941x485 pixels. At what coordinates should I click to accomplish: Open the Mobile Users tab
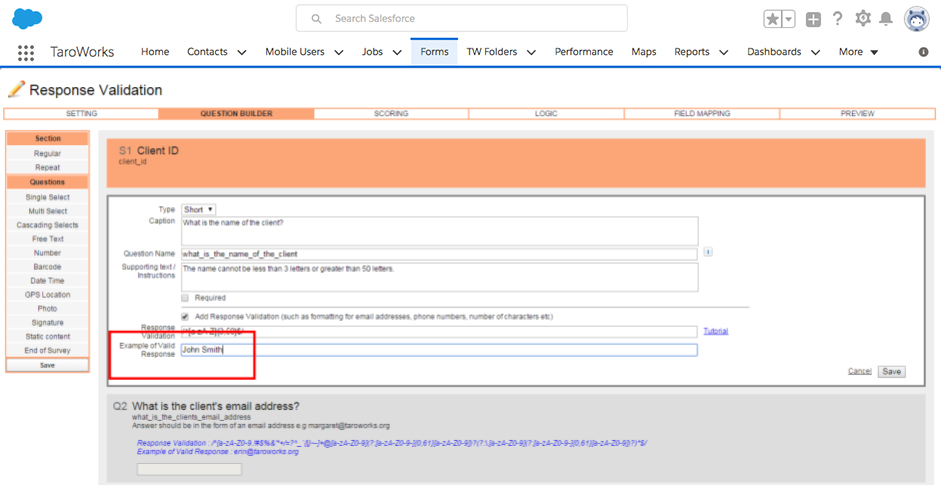coord(295,52)
